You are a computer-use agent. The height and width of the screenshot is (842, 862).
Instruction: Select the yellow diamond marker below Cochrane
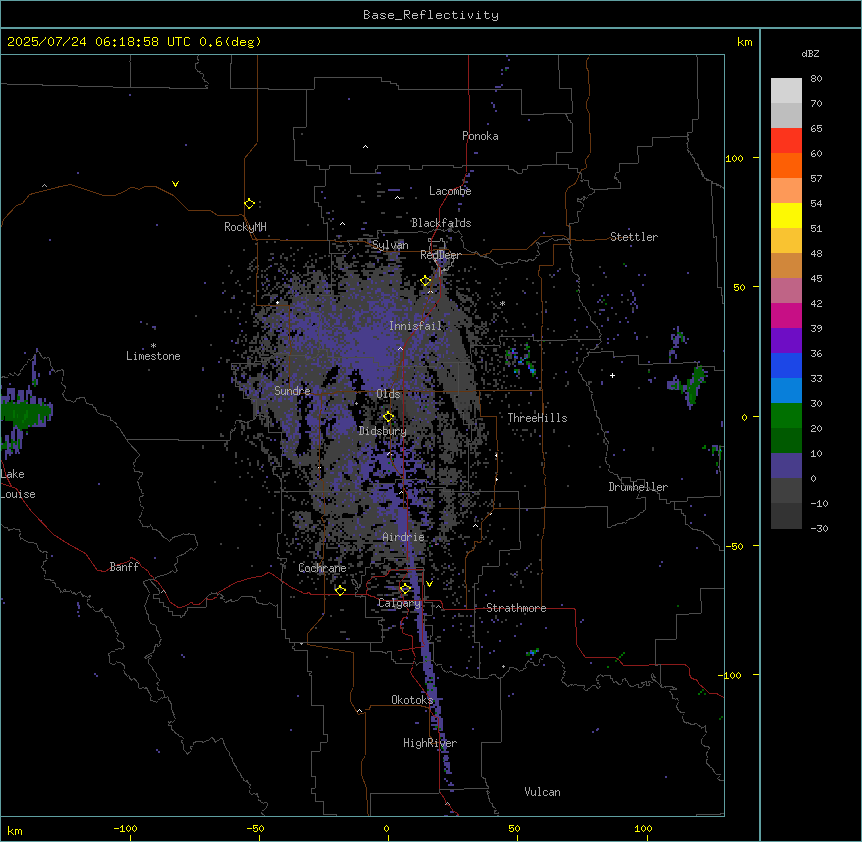click(x=340, y=590)
